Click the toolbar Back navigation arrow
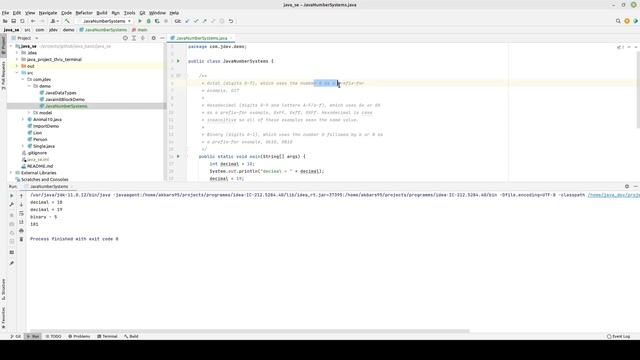 coord(33,21)
